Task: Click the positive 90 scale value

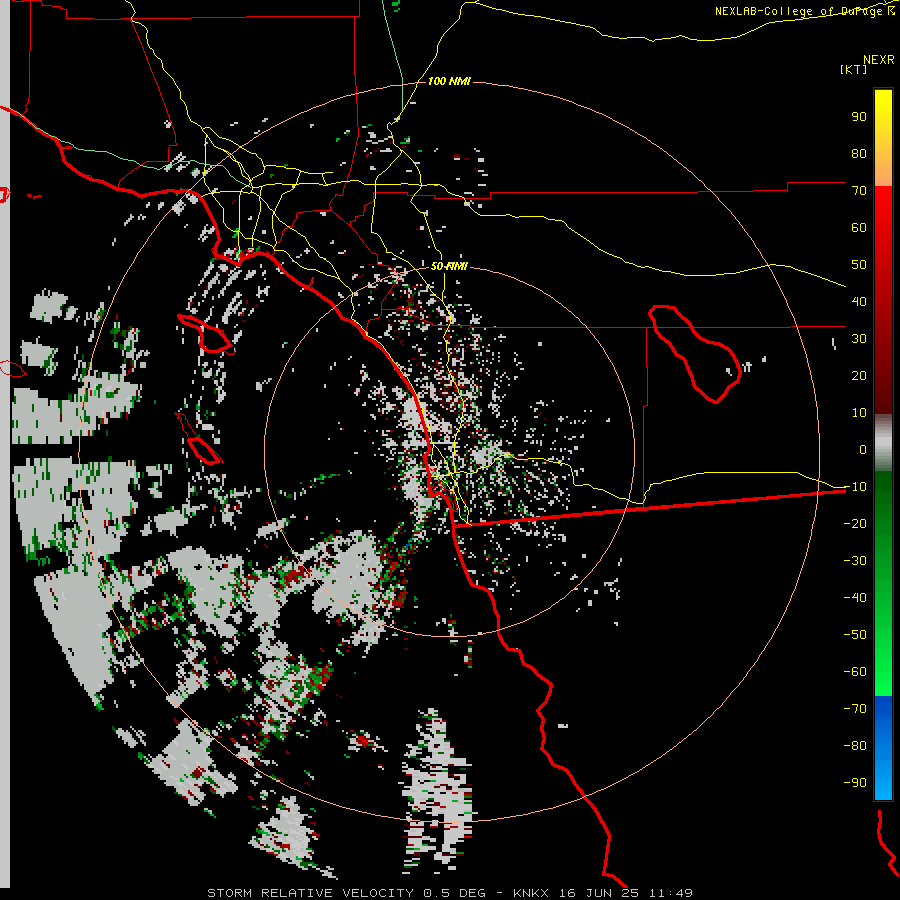Action: (x=859, y=117)
